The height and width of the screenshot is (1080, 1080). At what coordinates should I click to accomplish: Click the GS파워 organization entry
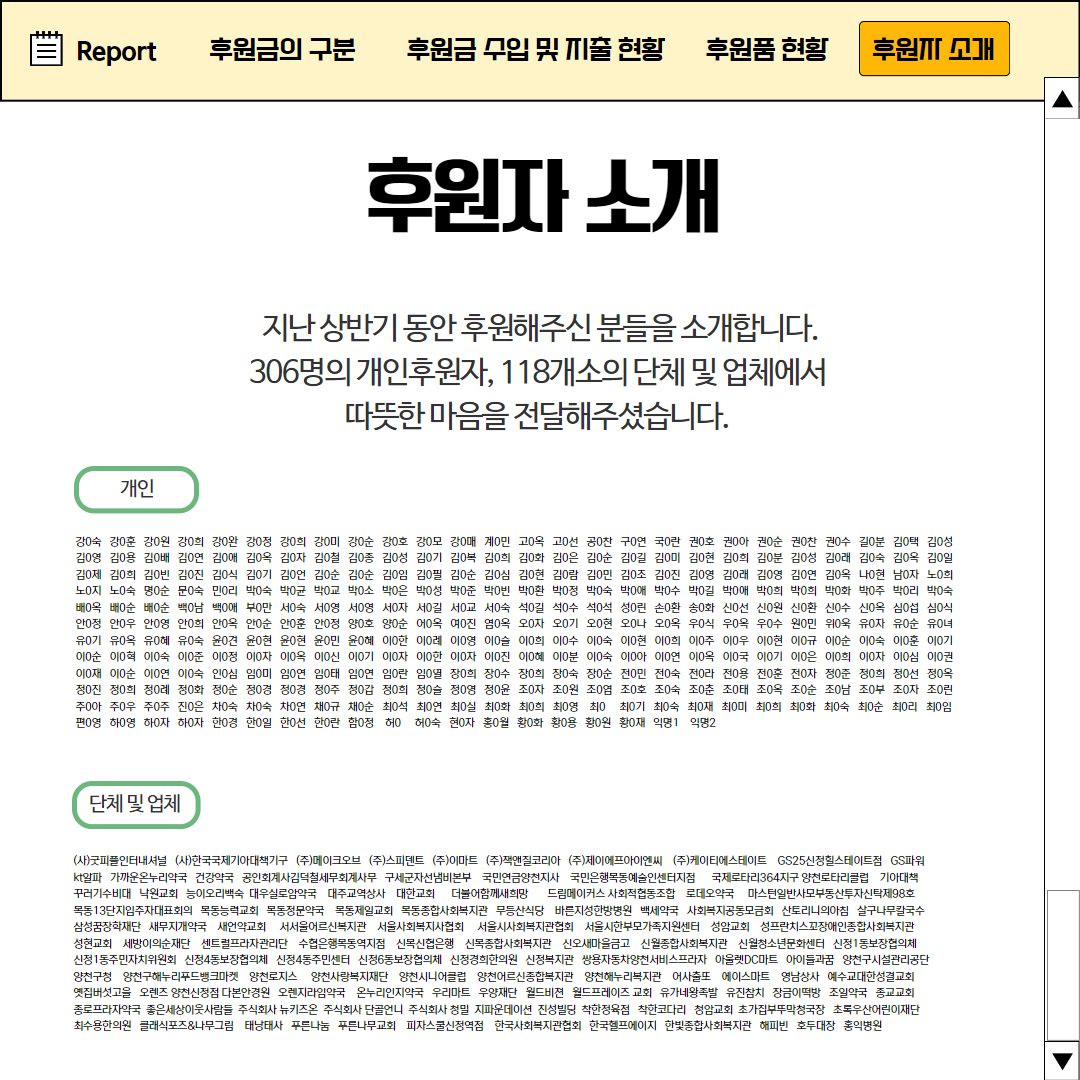coord(907,861)
